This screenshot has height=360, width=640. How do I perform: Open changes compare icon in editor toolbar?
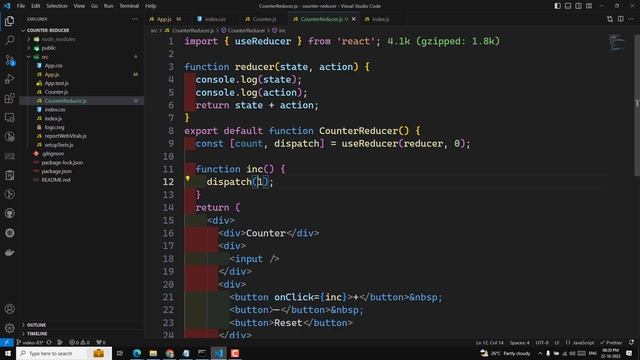[610, 19]
